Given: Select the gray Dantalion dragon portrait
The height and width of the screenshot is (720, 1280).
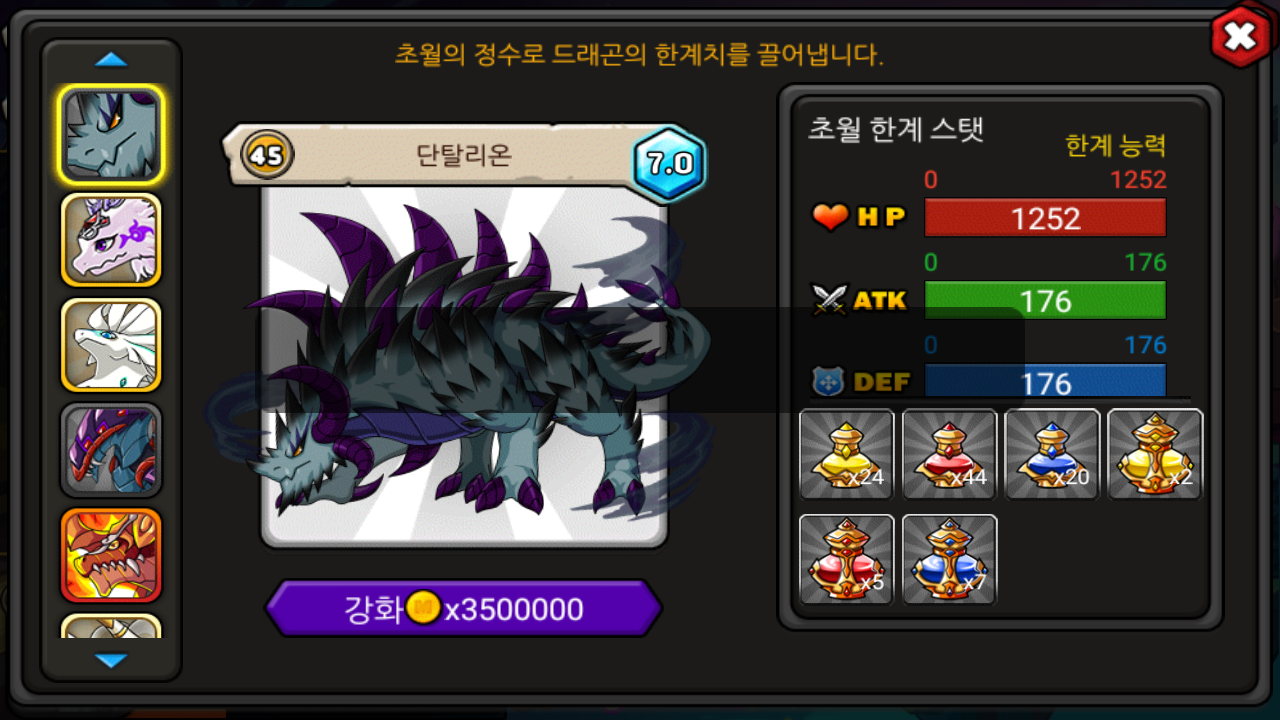Looking at the screenshot, I should click(111, 135).
